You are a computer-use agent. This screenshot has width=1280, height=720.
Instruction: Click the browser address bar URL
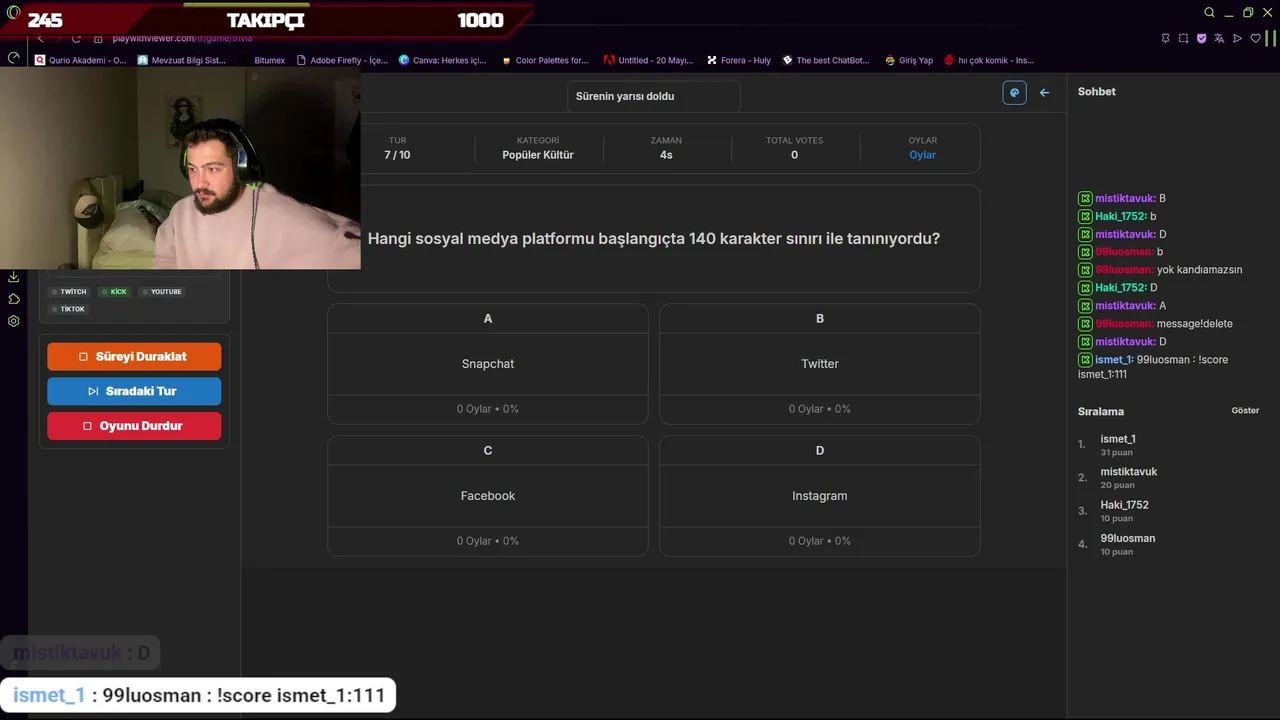(x=181, y=38)
